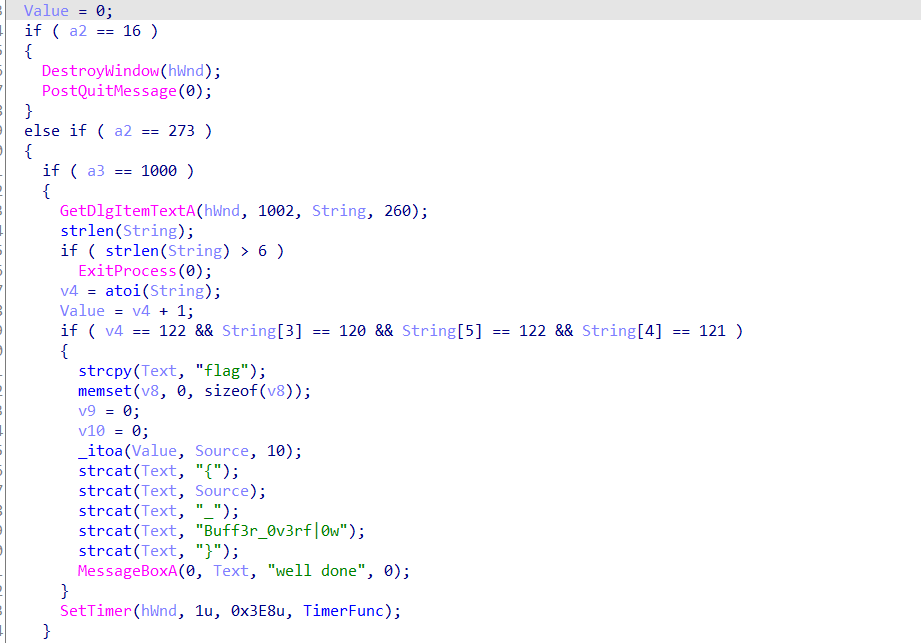The image size is (921, 643).
Task: Click v4 in the atoi assignment line
Action: pyautogui.click(x=69, y=291)
